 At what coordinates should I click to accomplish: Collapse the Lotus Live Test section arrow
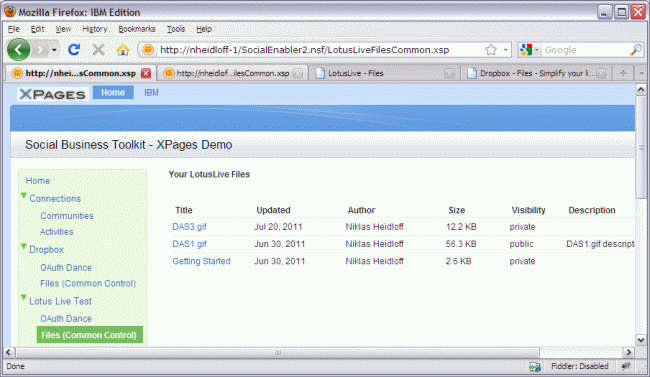coord(24,298)
